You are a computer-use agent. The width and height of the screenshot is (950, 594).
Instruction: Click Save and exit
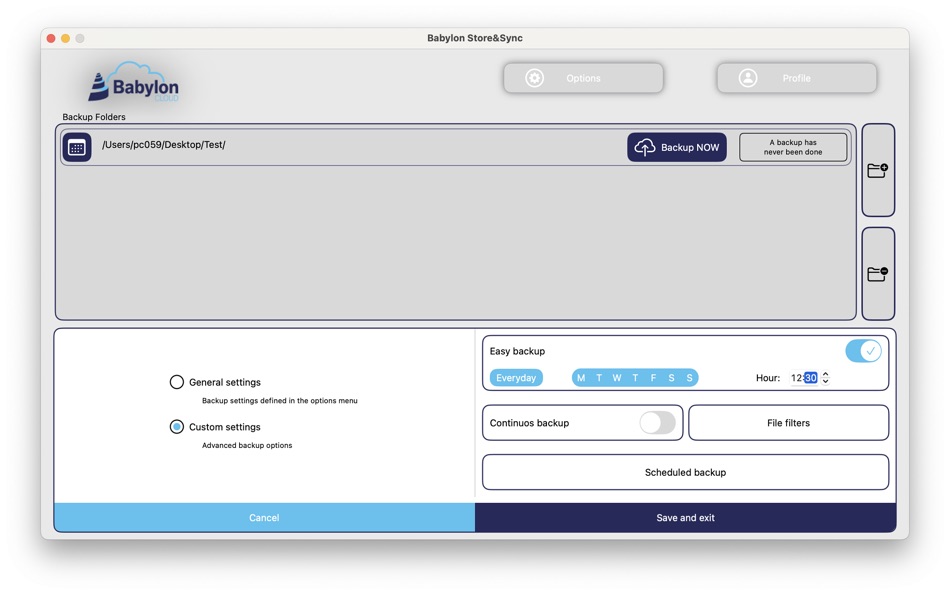(x=685, y=518)
